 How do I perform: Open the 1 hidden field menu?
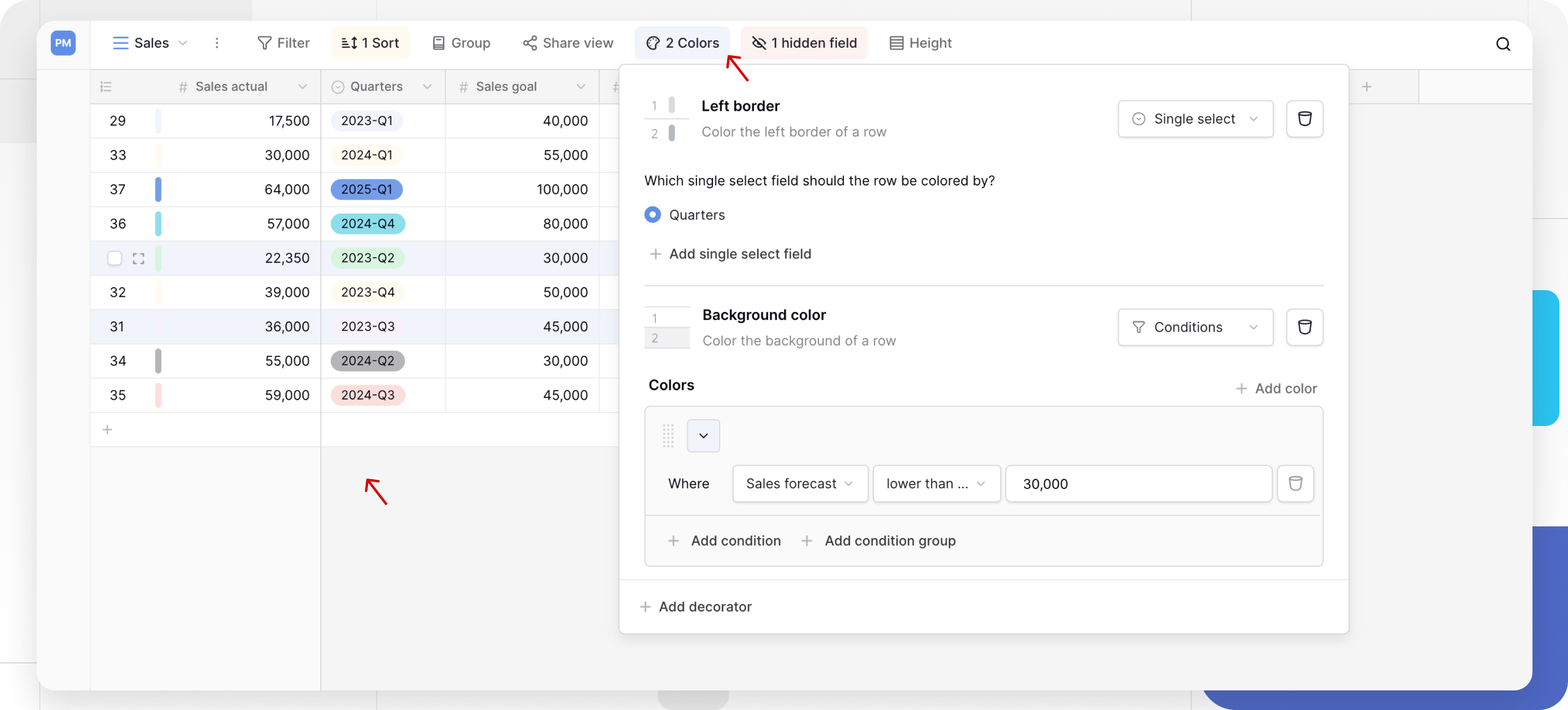click(x=804, y=43)
